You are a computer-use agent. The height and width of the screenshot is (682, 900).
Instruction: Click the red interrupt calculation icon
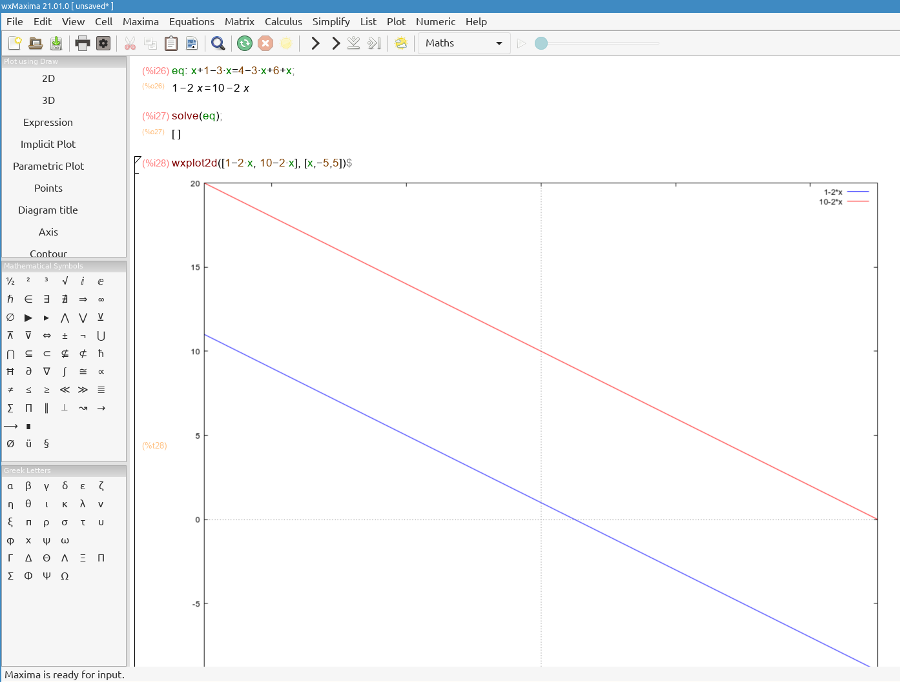[265, 43]
